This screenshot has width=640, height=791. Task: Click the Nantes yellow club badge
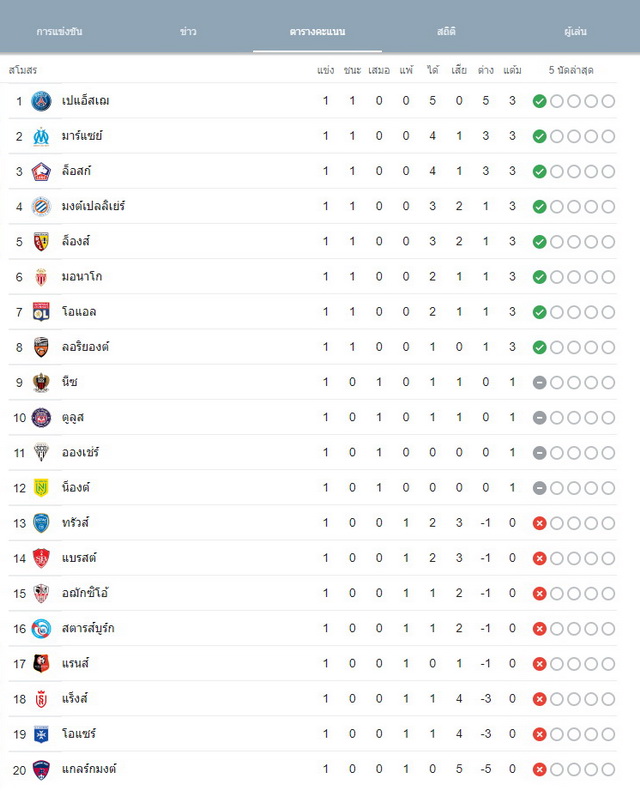coord(41,488)
